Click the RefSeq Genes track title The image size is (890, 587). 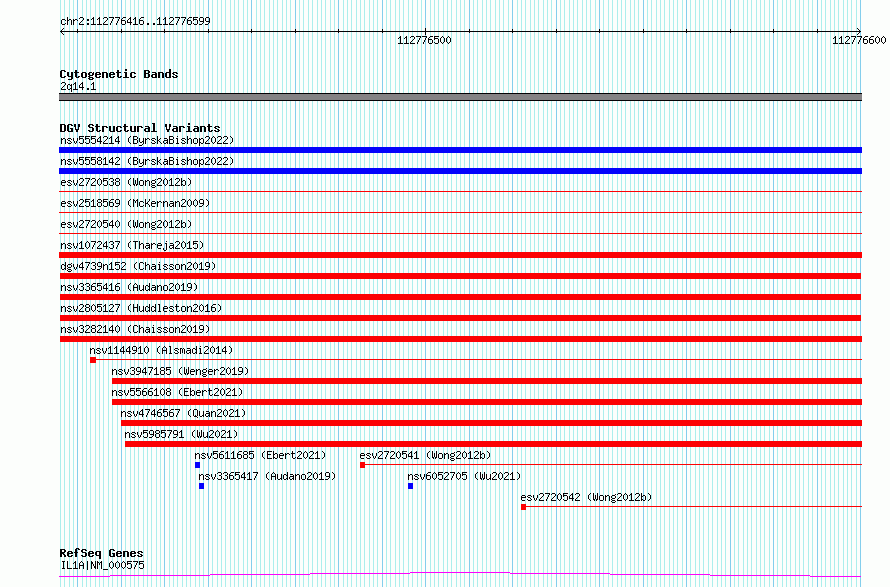tap(102, 553)
